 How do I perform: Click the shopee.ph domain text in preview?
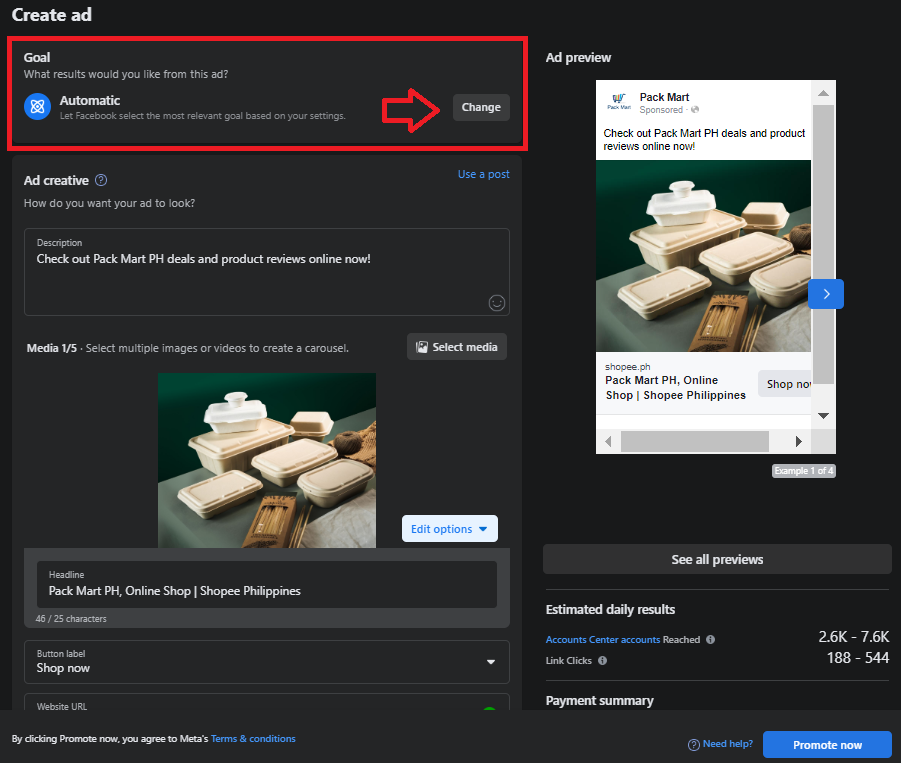coord(627,367)
